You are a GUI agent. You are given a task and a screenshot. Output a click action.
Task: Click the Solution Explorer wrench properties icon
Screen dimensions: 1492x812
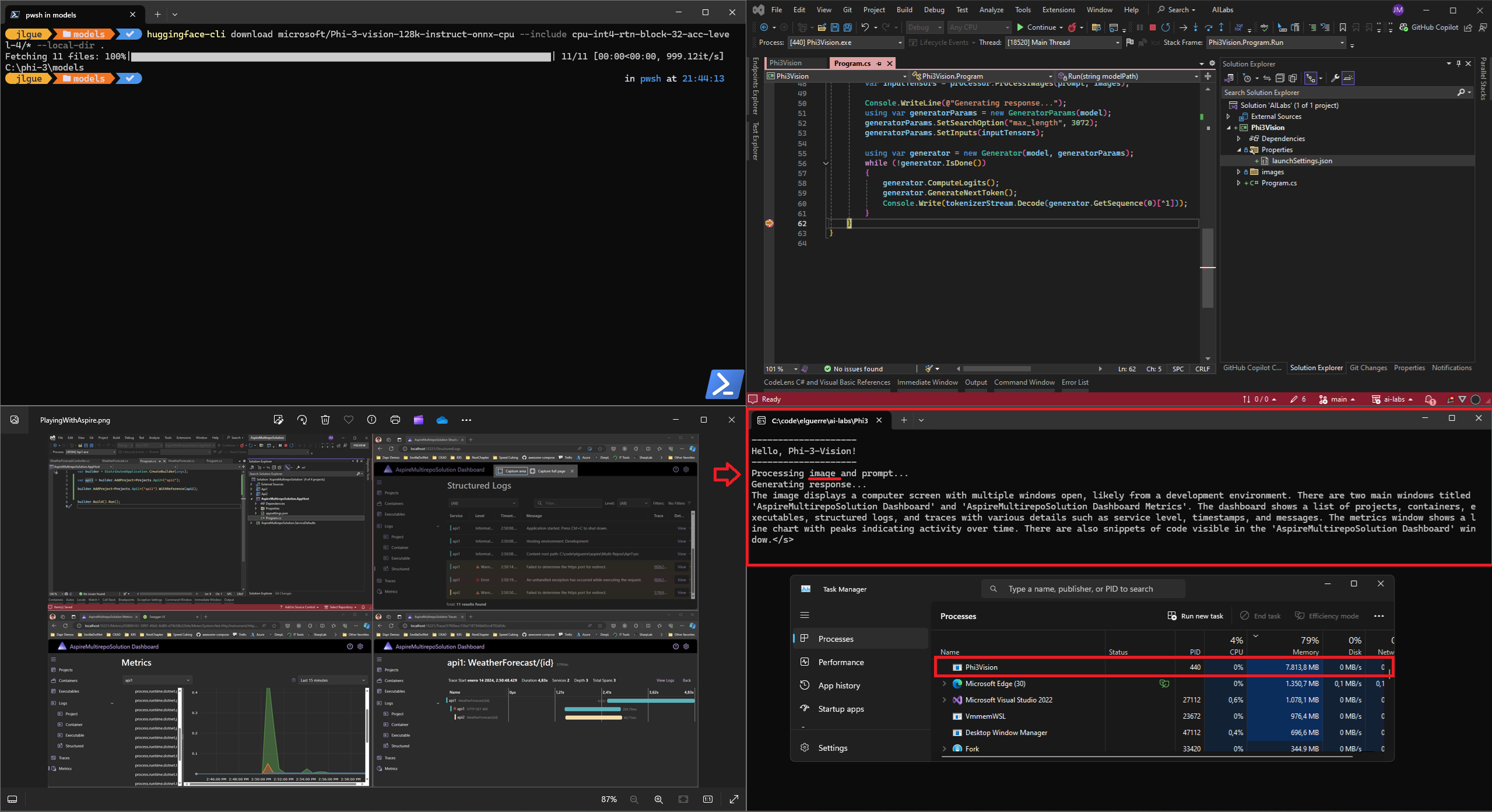1335,78
